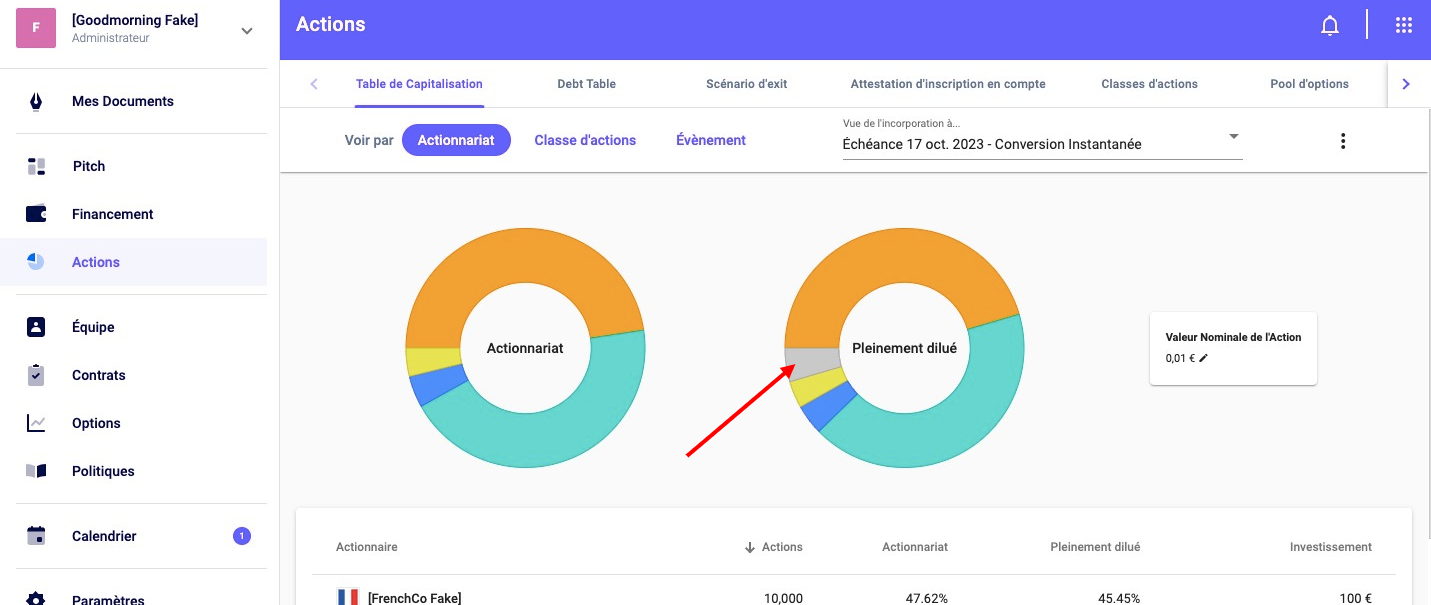Switch view to Classe d'actions

(x=585, y=141)
